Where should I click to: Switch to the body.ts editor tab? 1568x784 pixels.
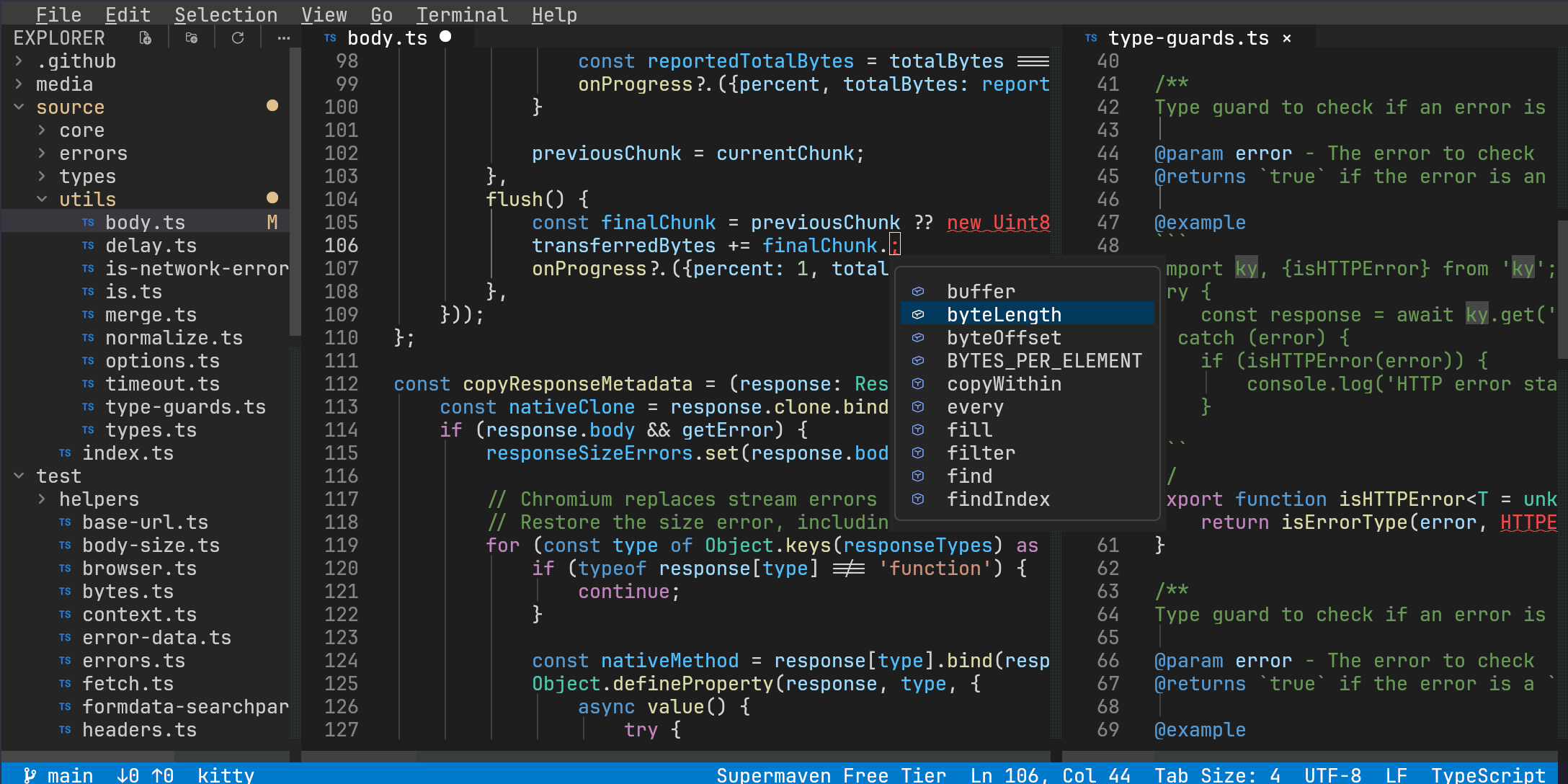pos(387,38)
